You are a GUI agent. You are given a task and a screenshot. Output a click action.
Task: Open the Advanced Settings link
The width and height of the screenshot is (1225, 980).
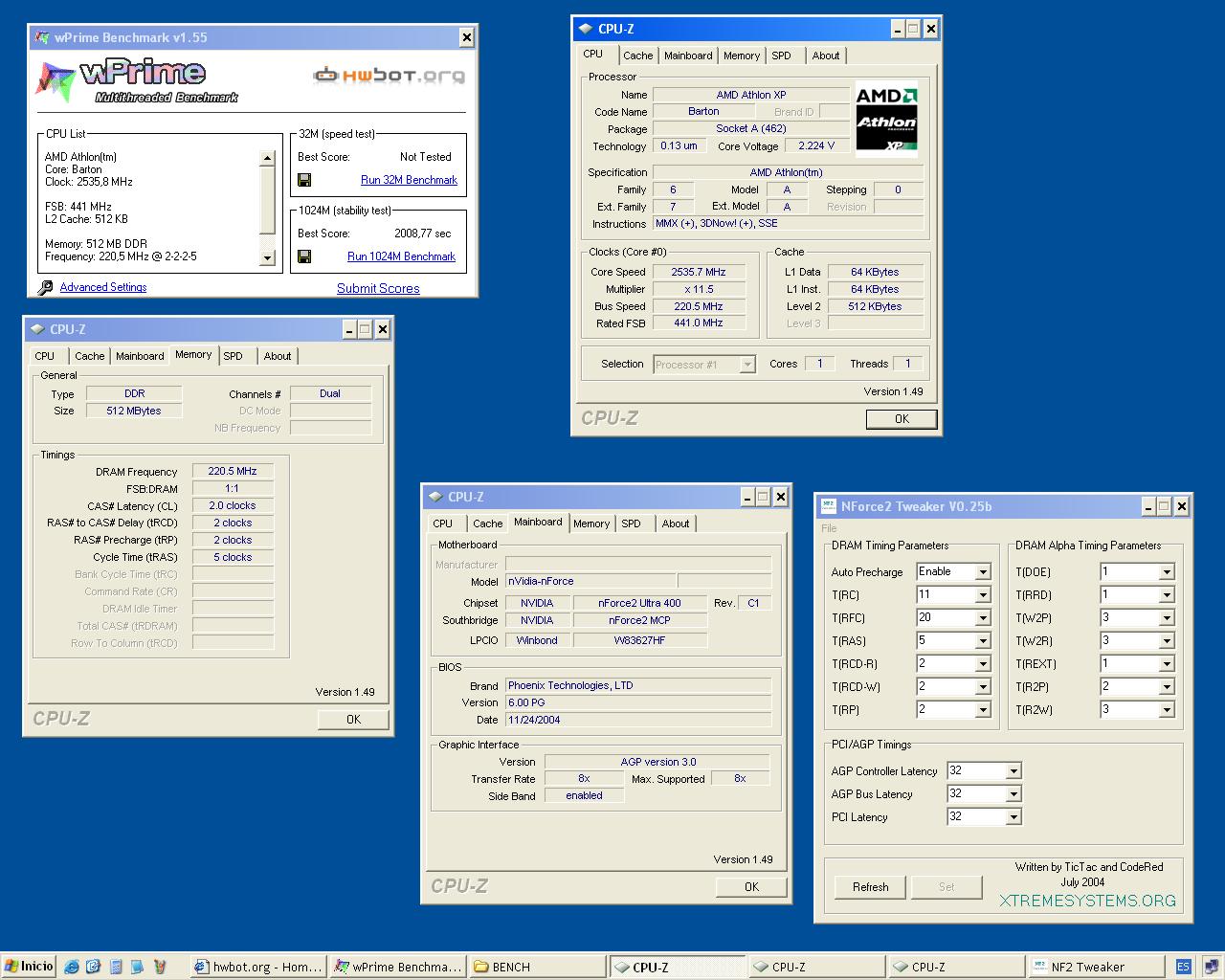[x=103, y=287]
